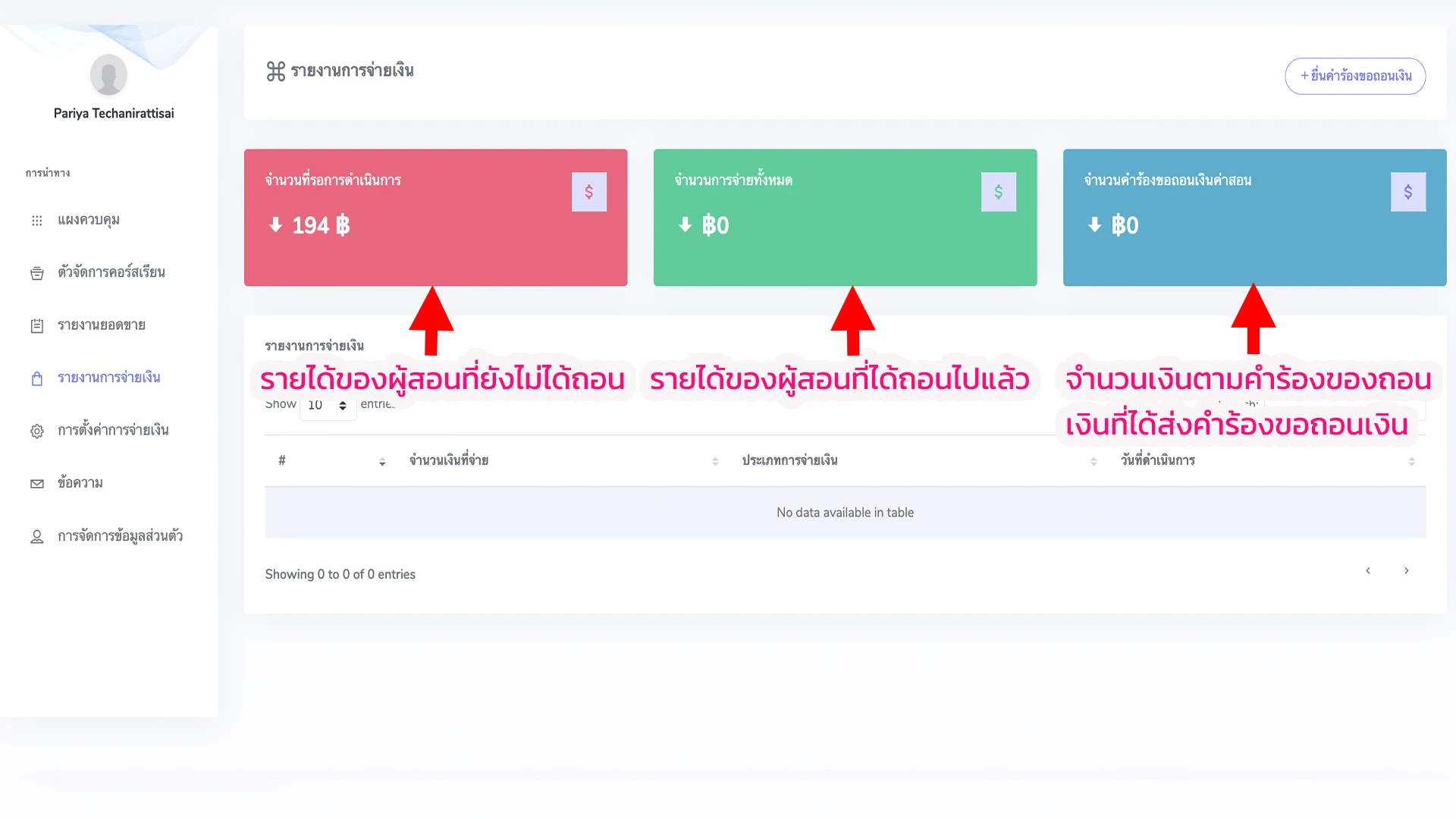Click the dollar icon on the green total payouts card
The image size is (1456, 819).
coord(999,192)
